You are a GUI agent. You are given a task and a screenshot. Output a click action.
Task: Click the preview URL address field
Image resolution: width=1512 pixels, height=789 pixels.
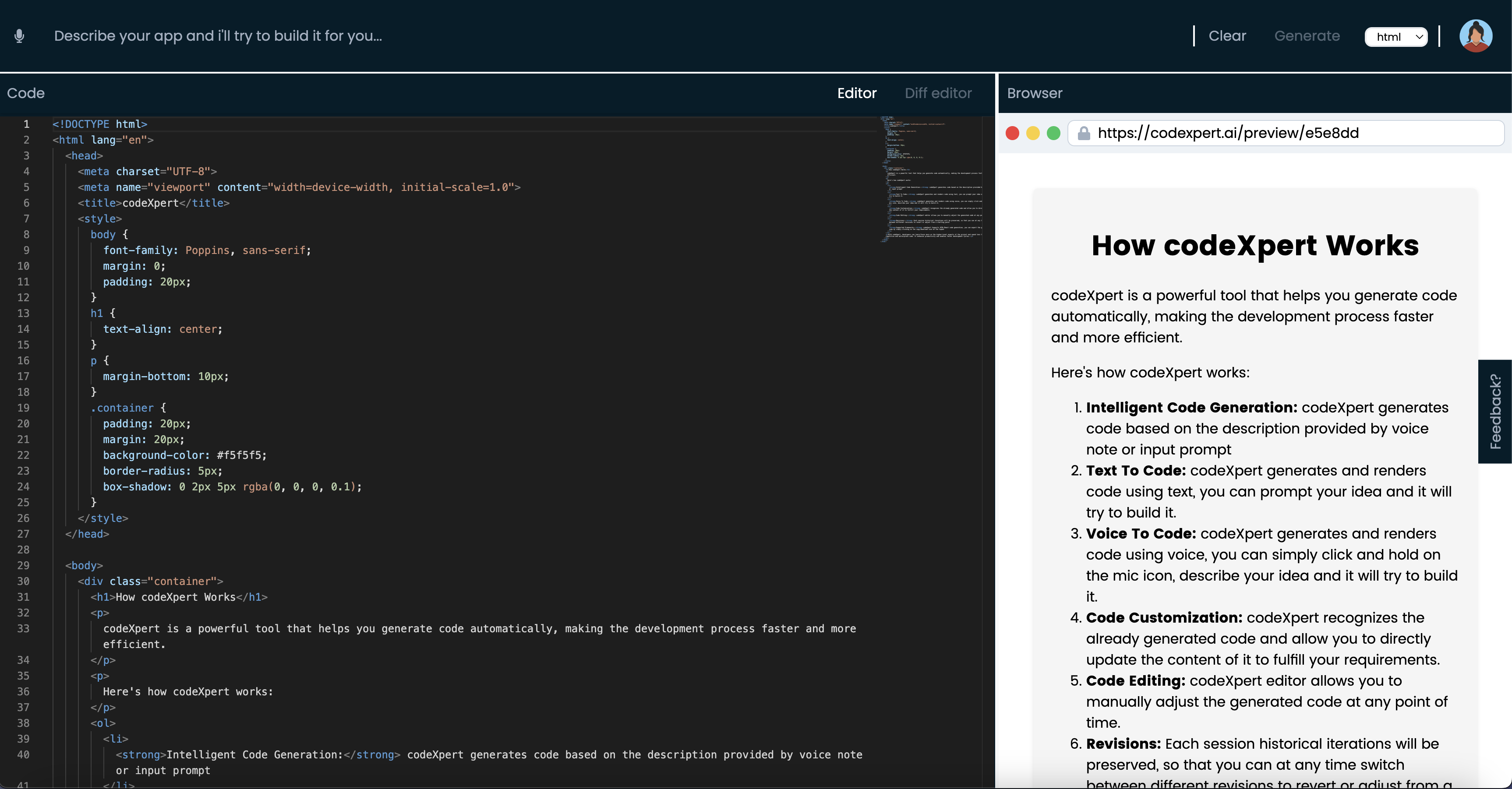click(1286, 133)
